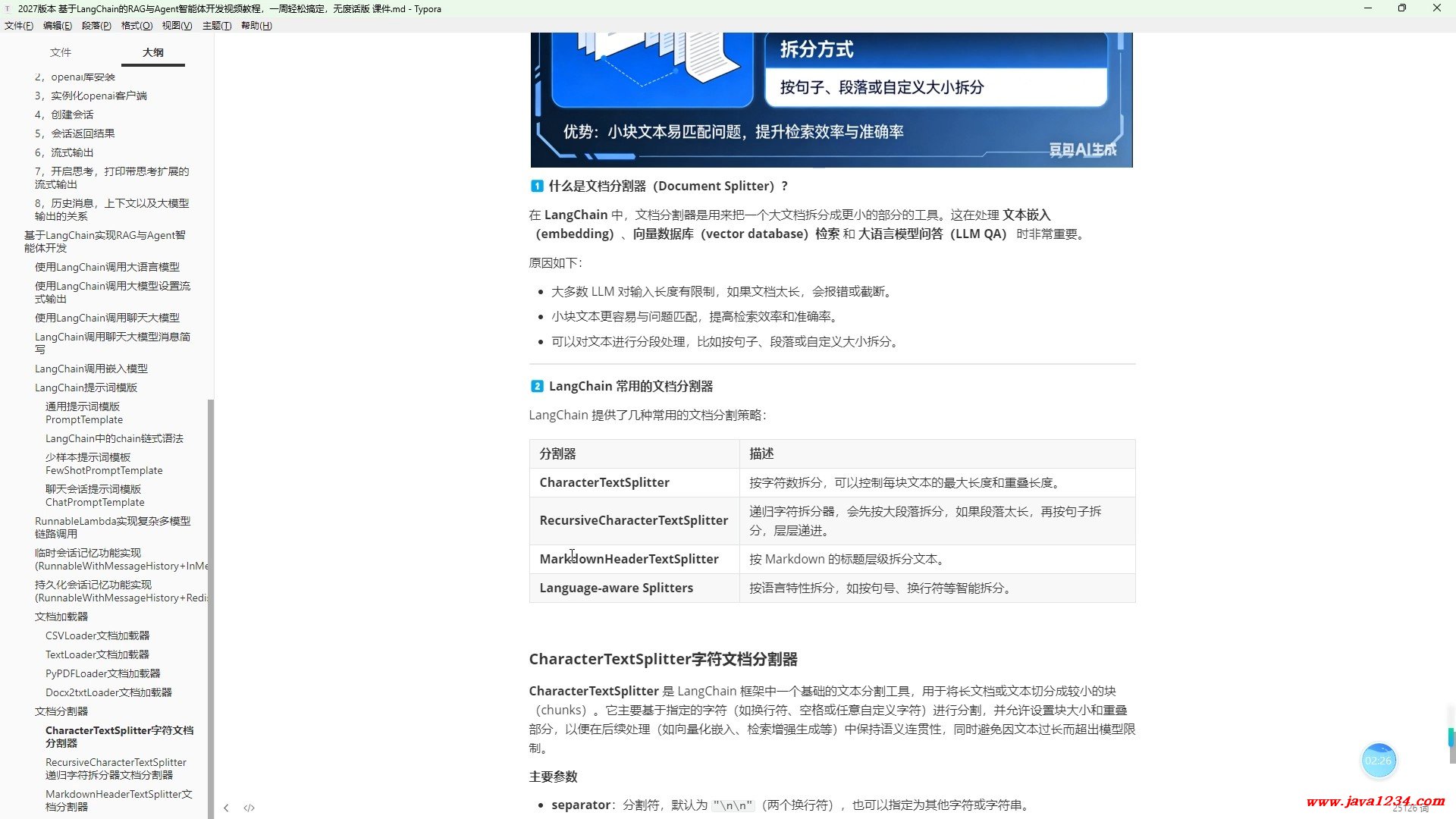Click the number 2 emoji heading icon
1456x819 pixels.
tap(537, 386)
